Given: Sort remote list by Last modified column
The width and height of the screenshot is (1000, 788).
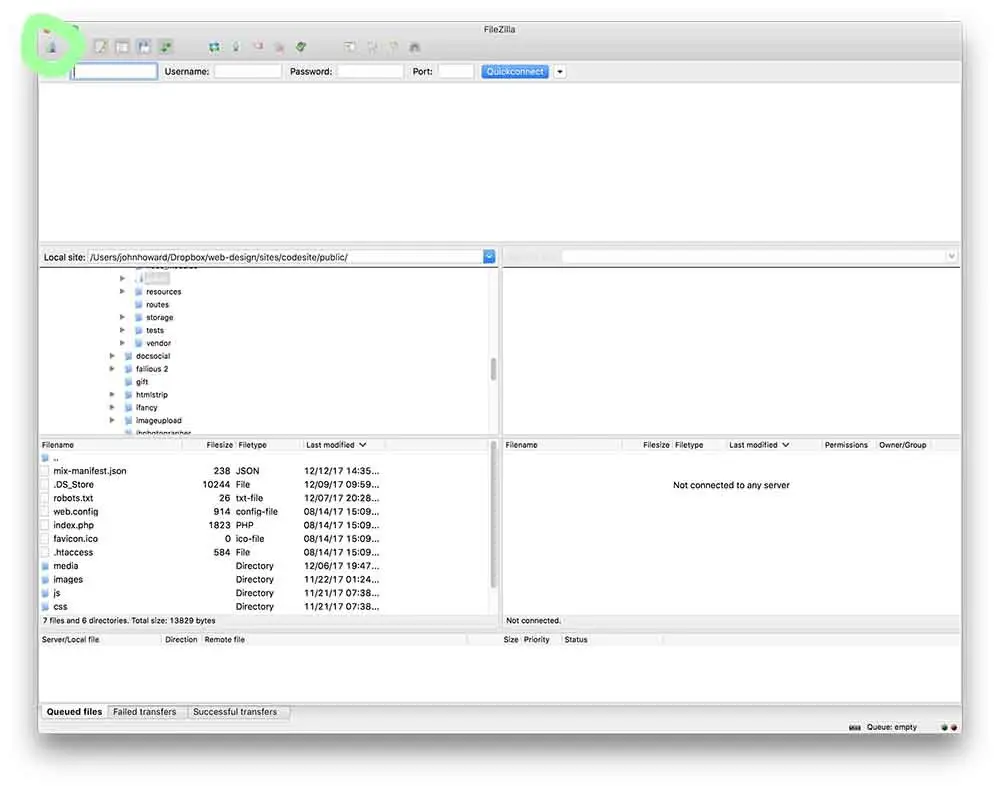Looking at the screenshot, I should [x=759, y=444].
